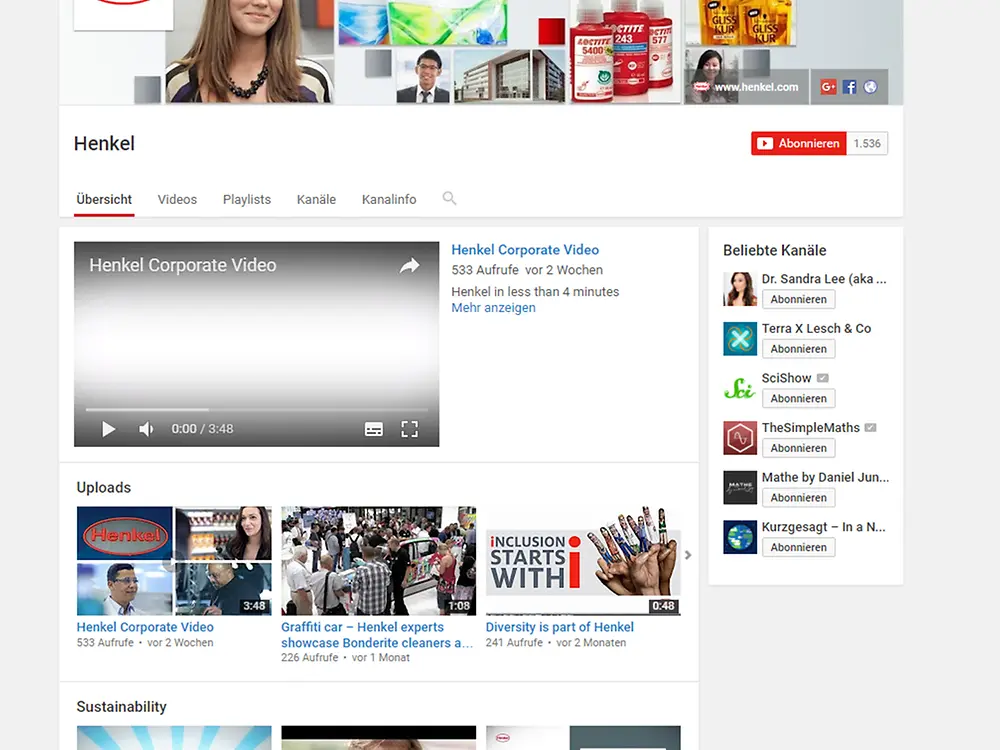
Task: Subscribe to Terra X Lesch & Co
Action: [x=798, y=349]
